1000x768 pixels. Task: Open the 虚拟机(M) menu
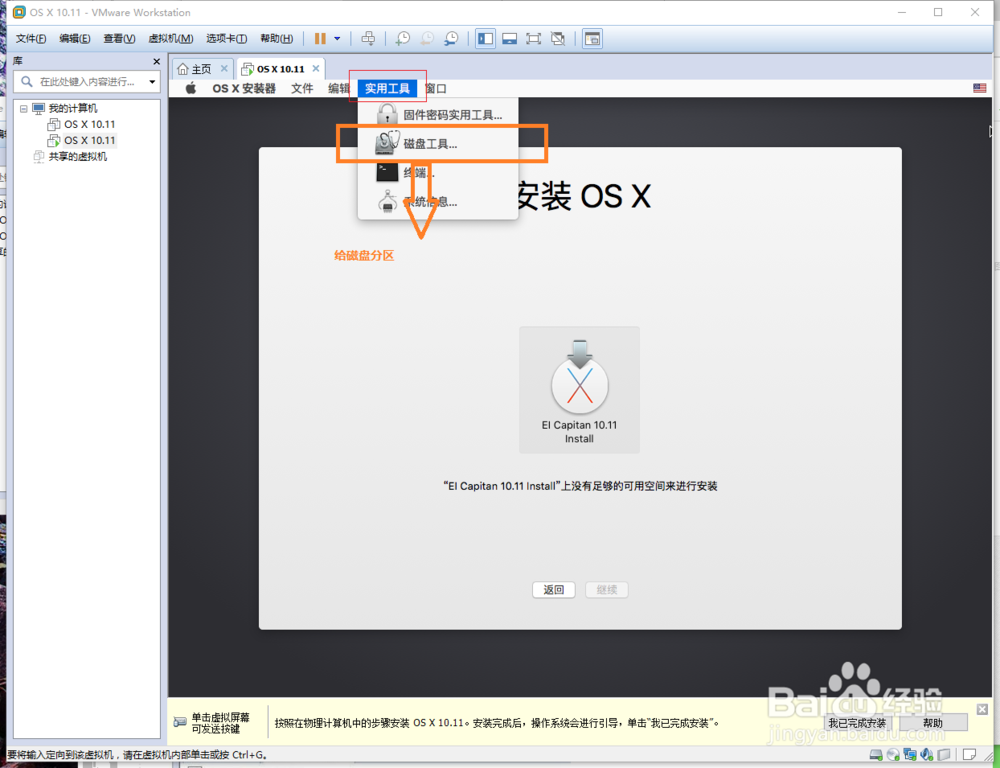[x=170, y=39]
